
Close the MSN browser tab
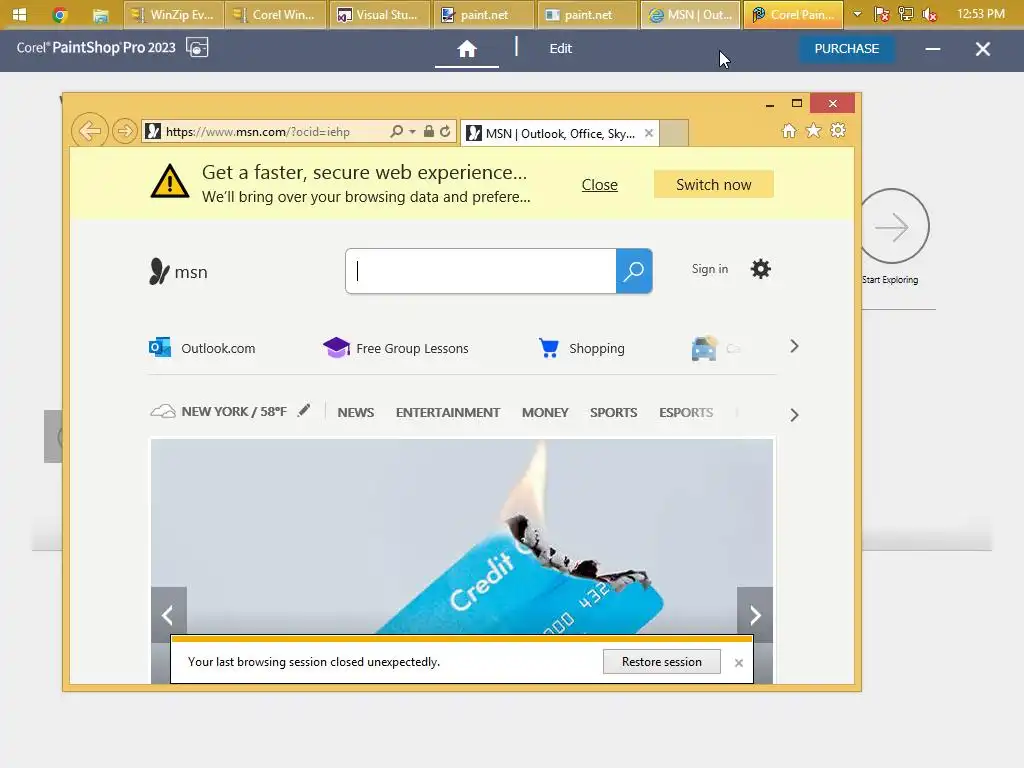(648, 133)
